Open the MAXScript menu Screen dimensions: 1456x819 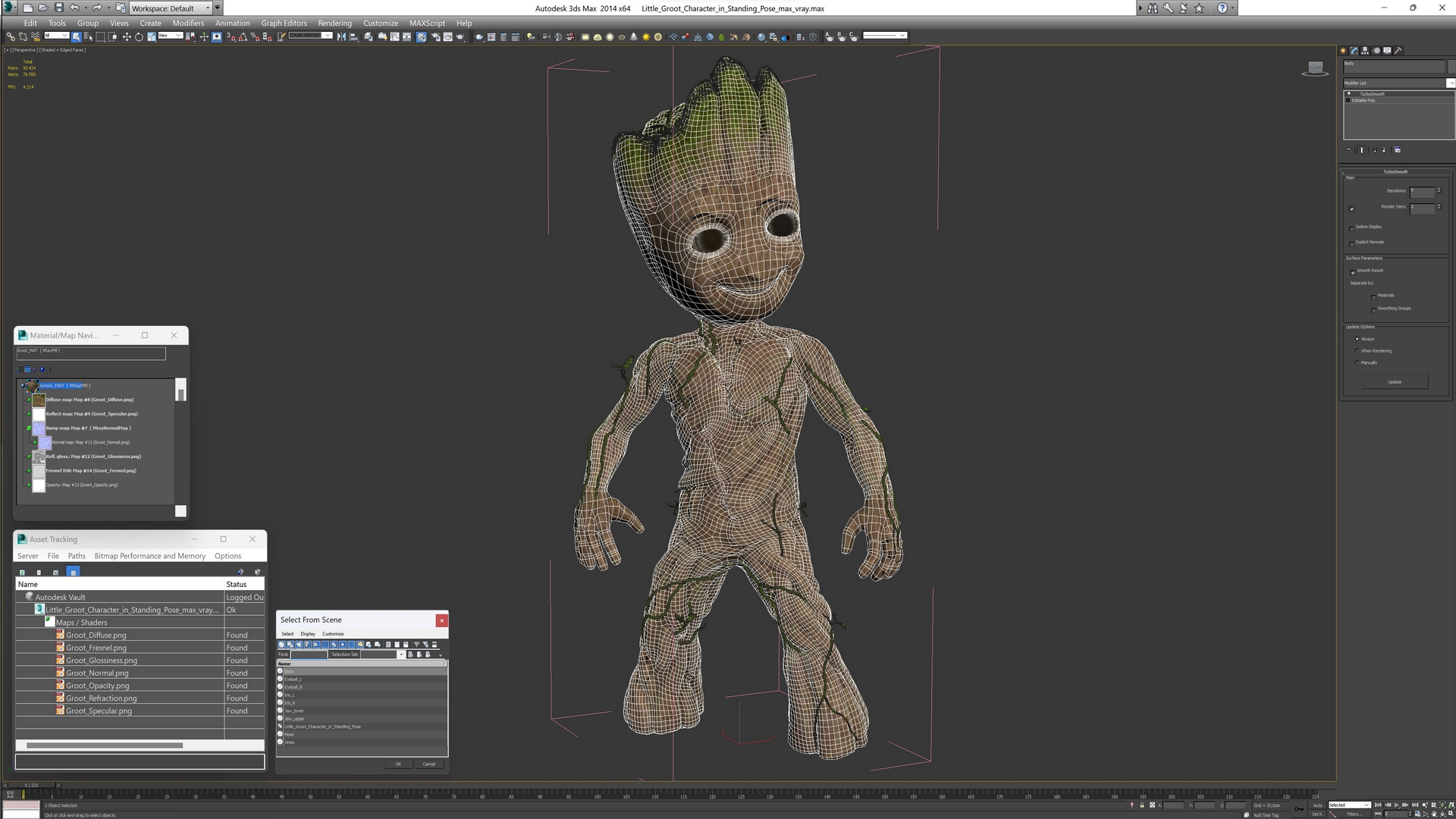427,23
